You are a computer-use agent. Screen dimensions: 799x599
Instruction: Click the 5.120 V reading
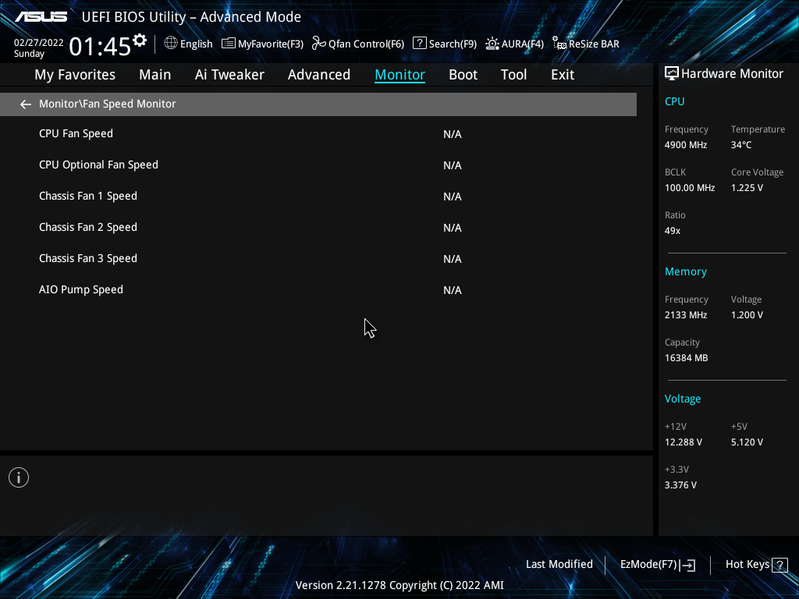747,443
